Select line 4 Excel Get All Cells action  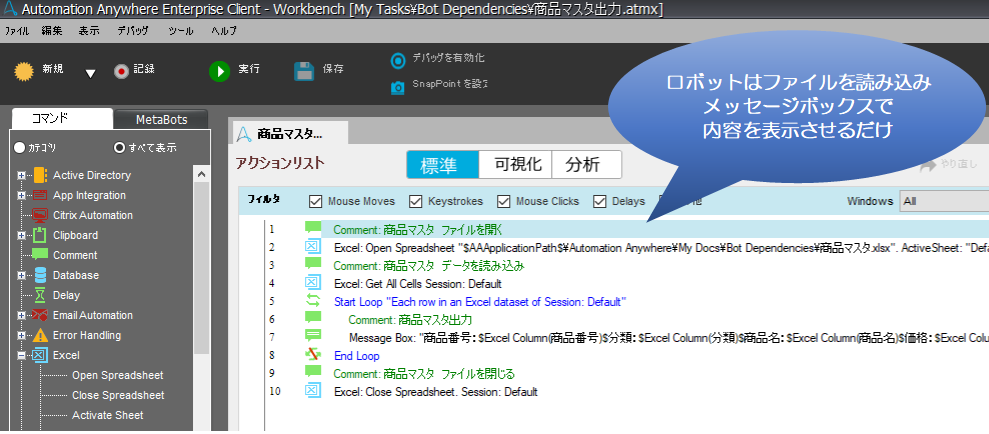click(x=418, y=284)
